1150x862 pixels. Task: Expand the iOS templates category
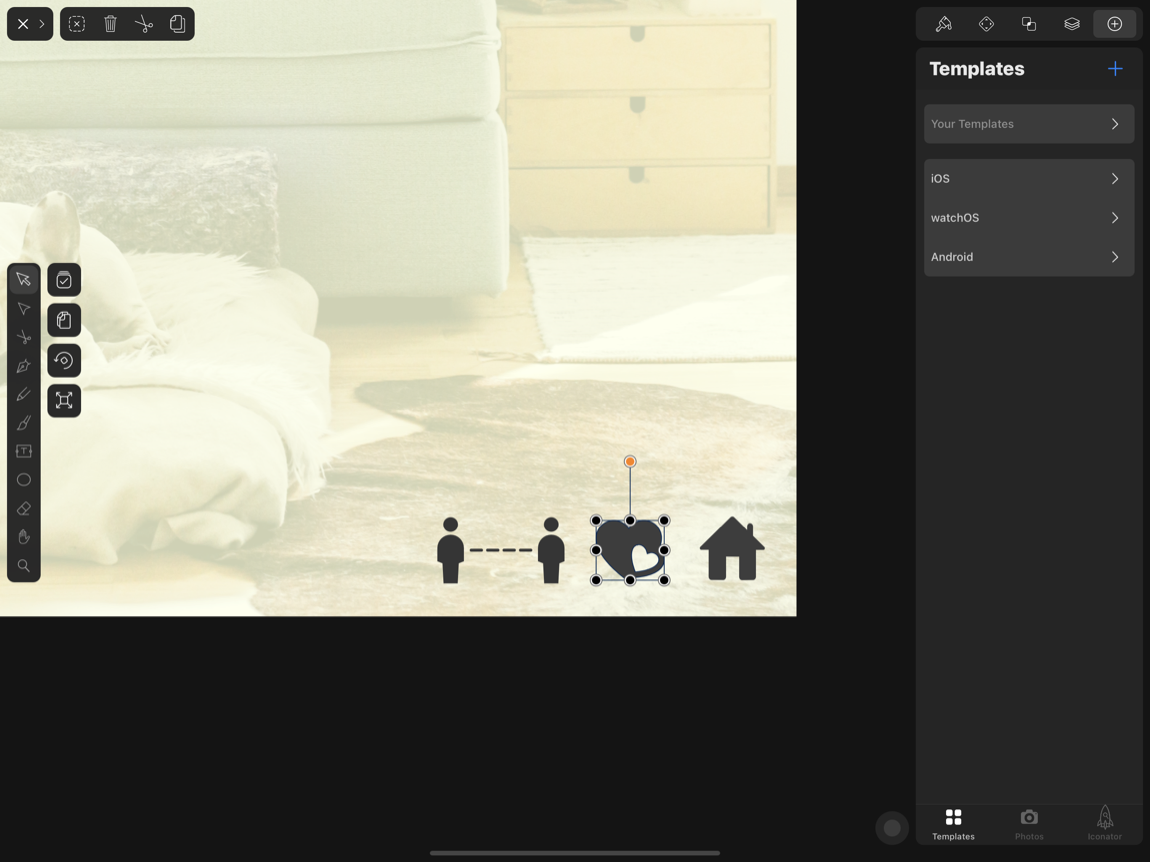(x=1028, y=179)
